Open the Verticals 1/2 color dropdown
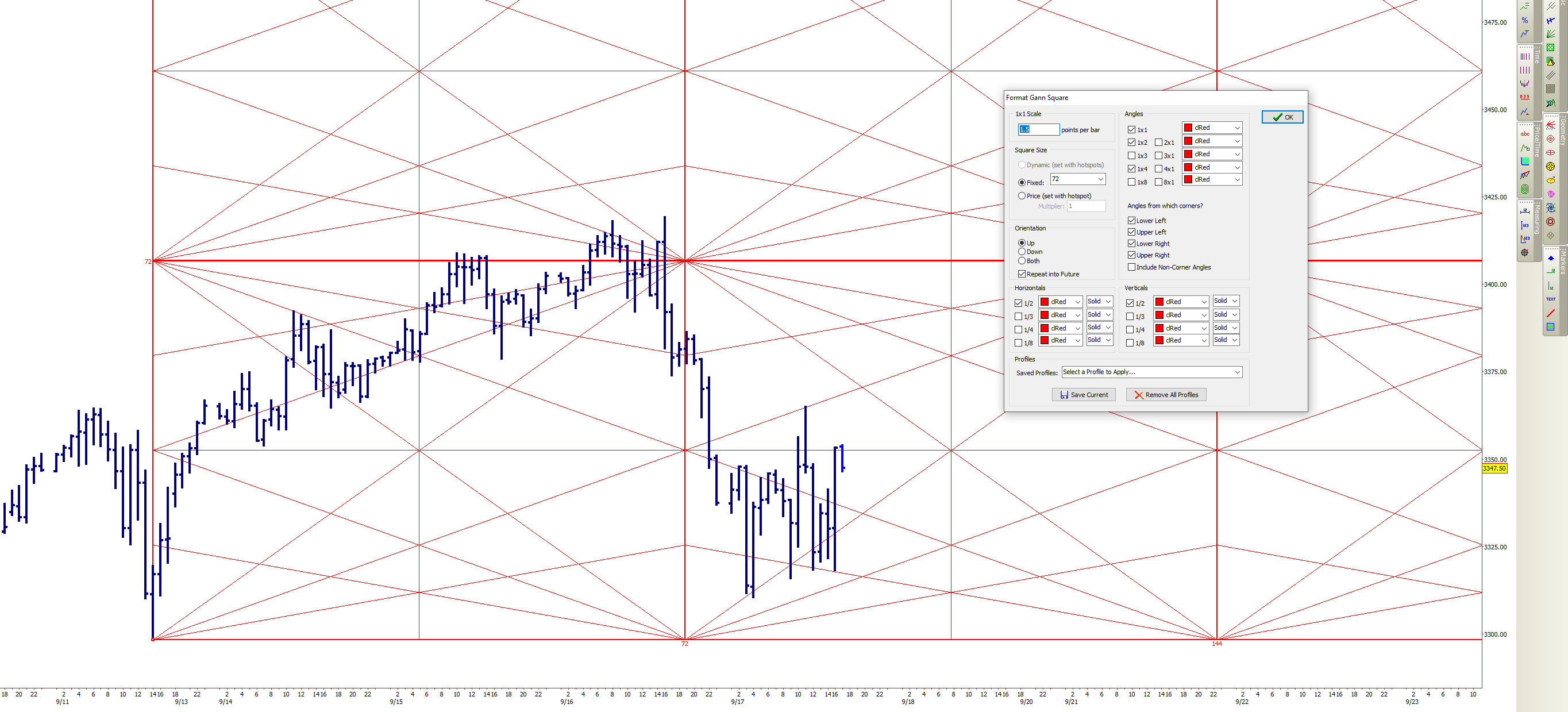Image resolution: width=1568 pixels, height=712 pixels. coord(1181,302)
